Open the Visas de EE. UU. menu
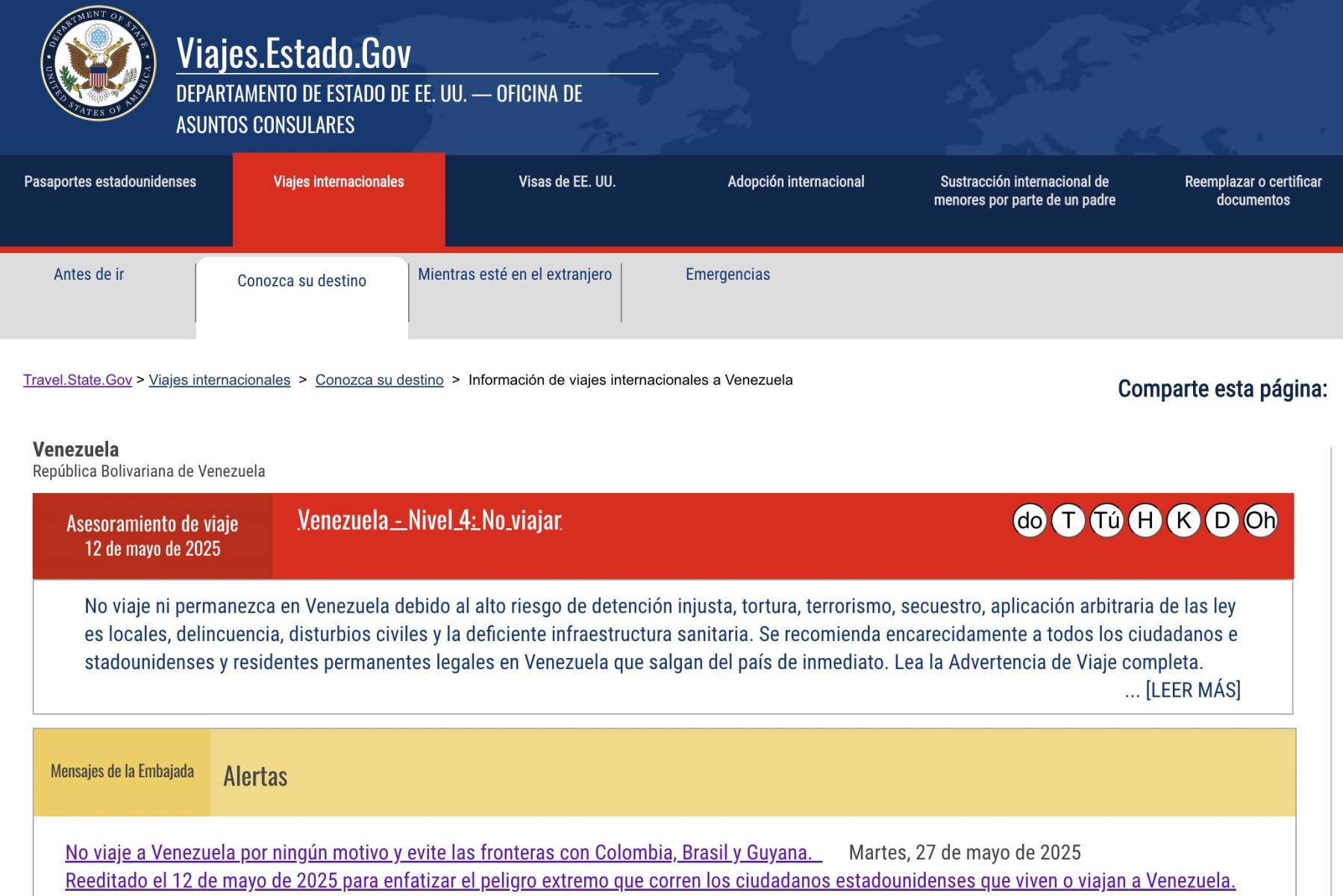 click(567, 181)
